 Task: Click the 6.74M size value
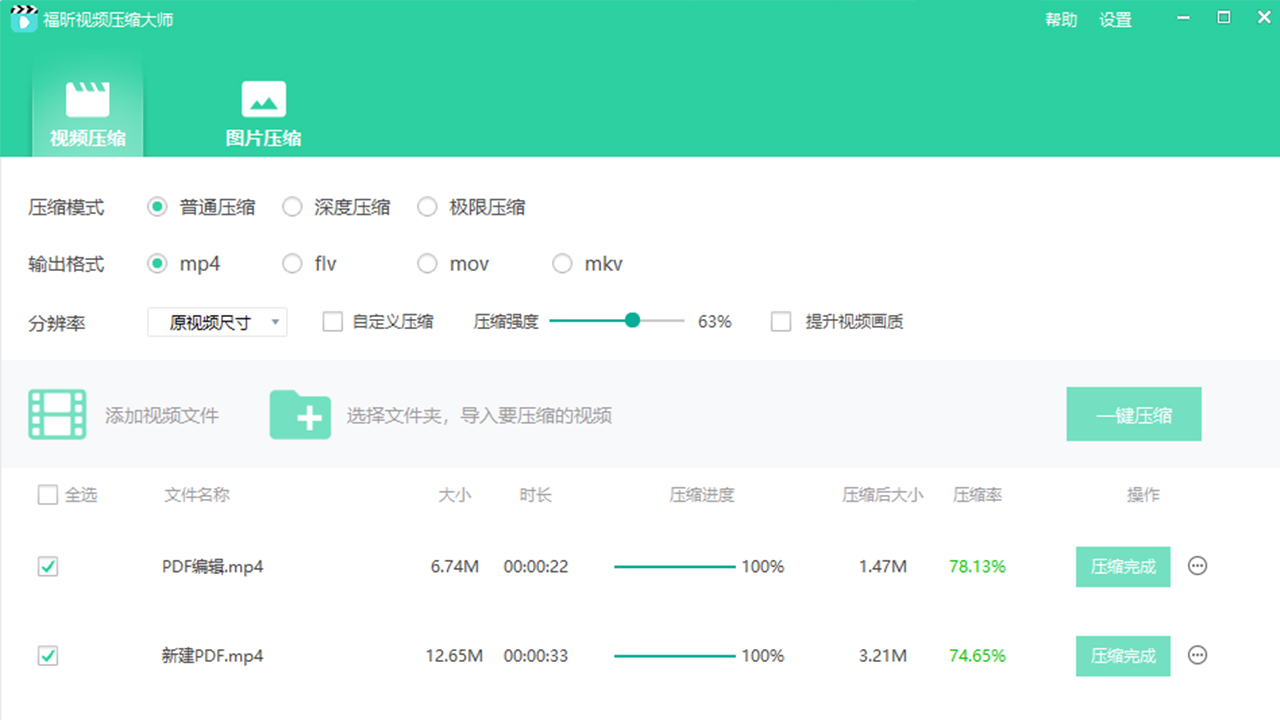(455, 566)
